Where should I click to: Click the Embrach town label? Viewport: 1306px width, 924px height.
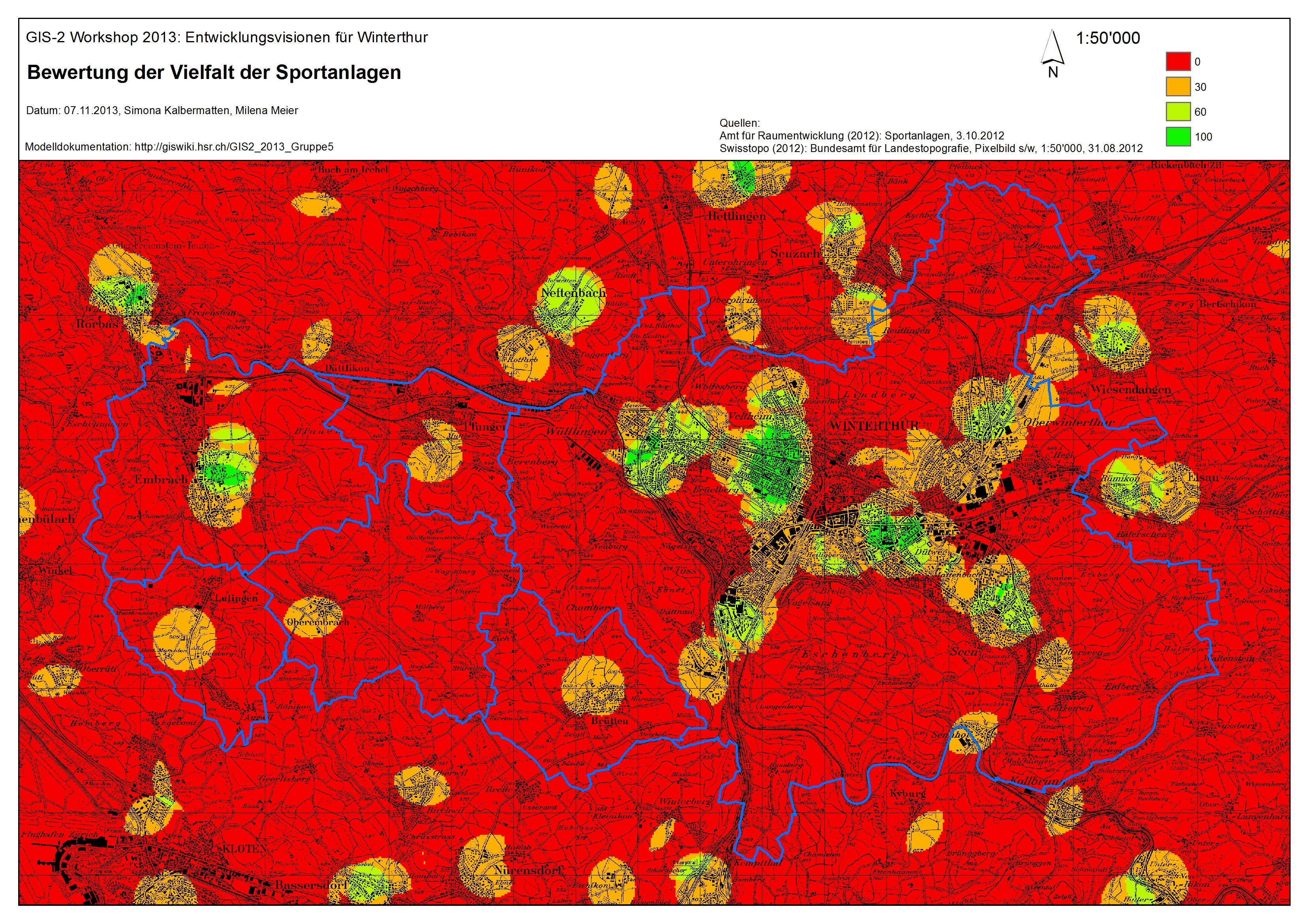pos(160,479)
